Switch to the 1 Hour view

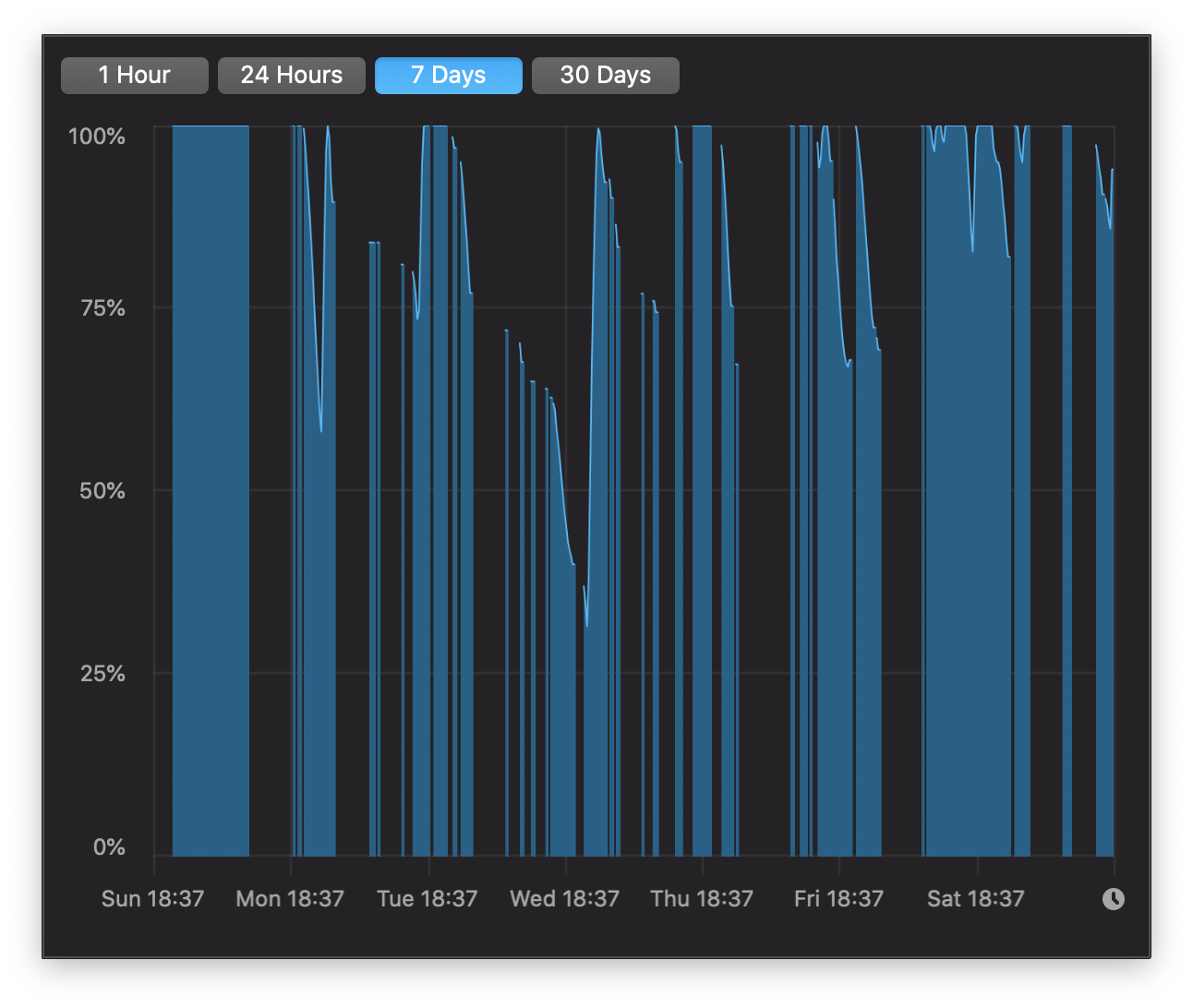[x=134, y=76]
